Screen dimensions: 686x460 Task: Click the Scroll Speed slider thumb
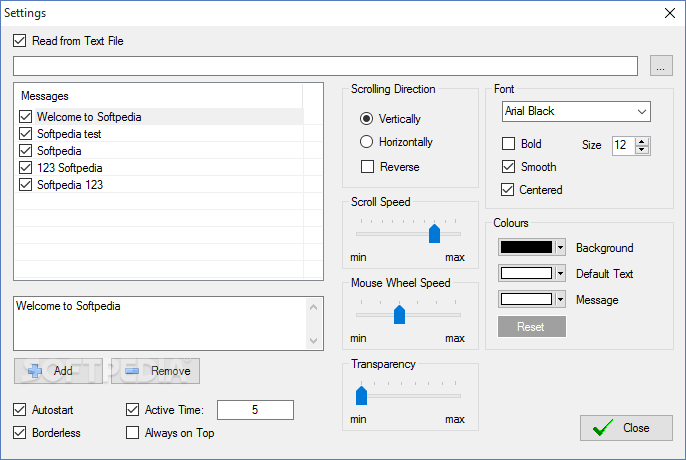point(434,233)
